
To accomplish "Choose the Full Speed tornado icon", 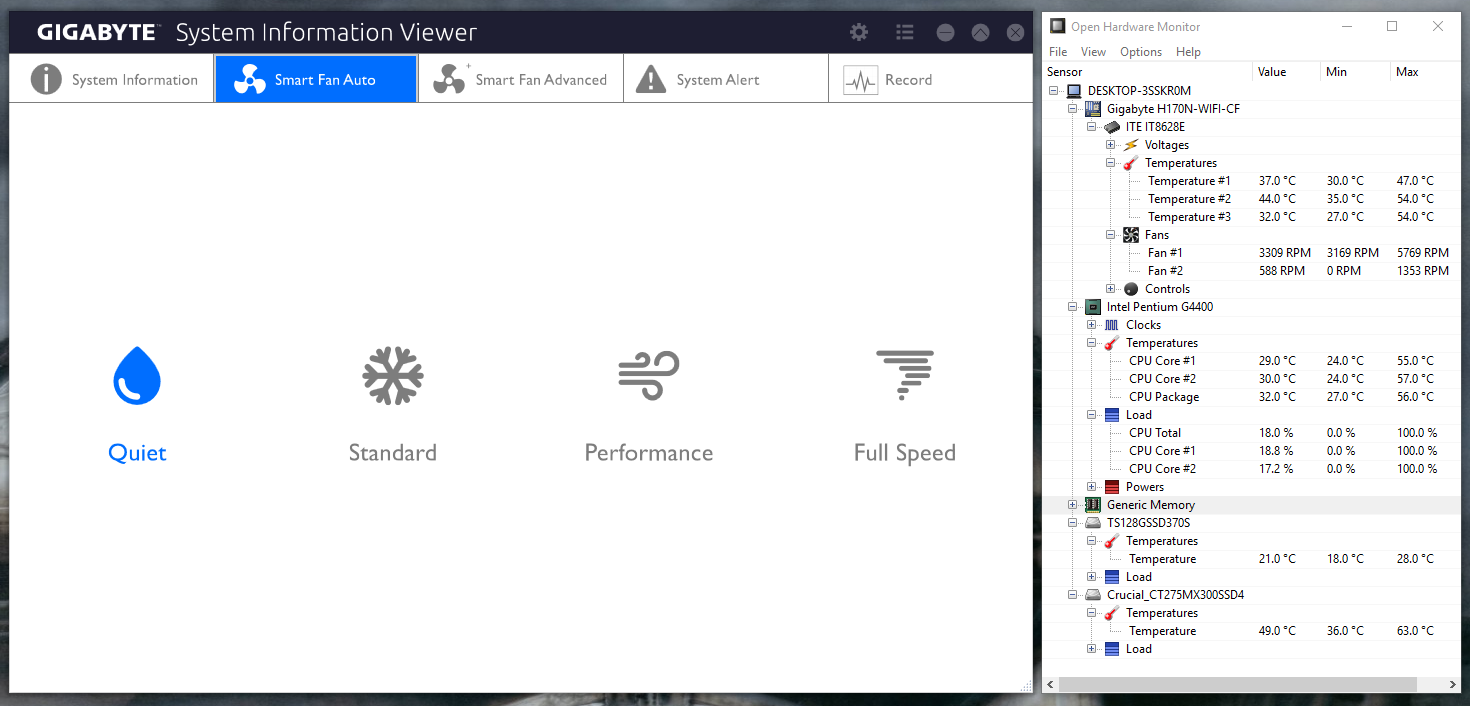I will coord(905,376).
